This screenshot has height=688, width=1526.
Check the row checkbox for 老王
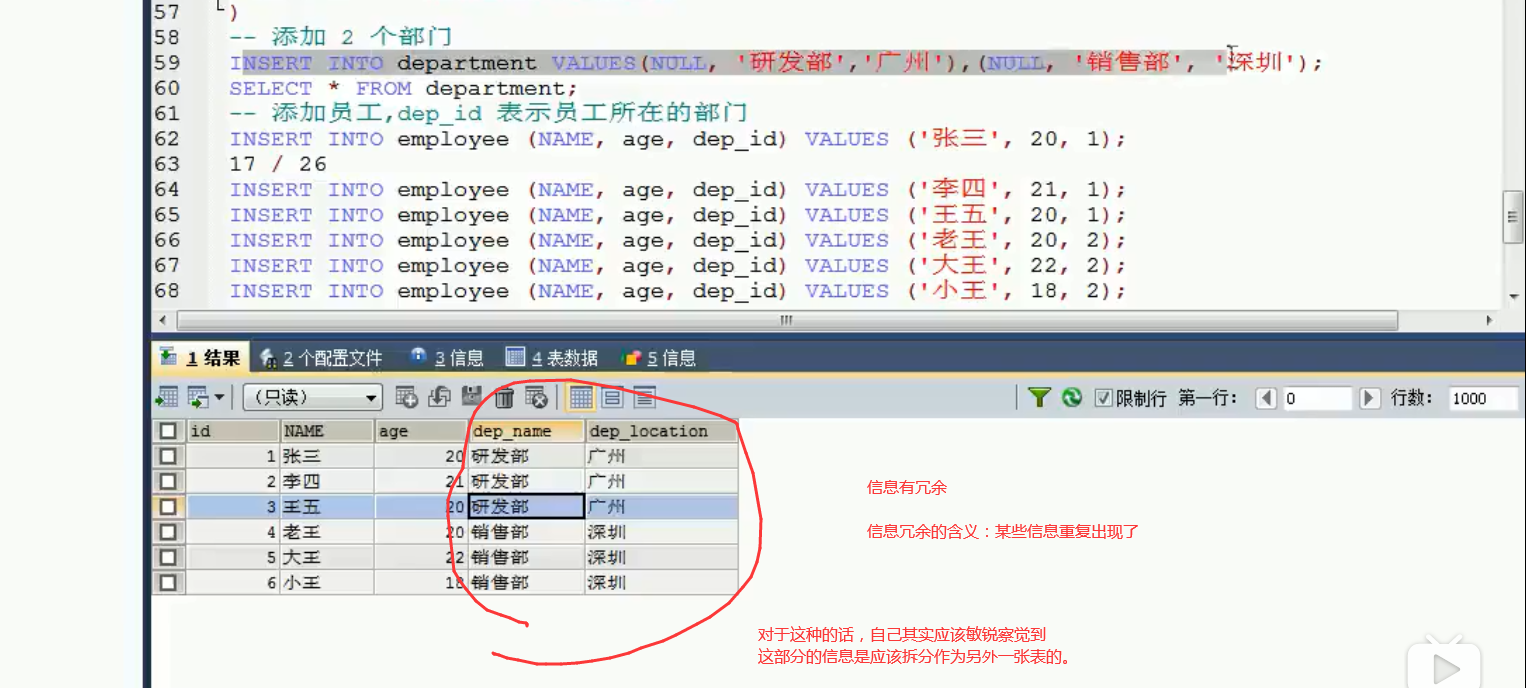(x=168, y=532)
